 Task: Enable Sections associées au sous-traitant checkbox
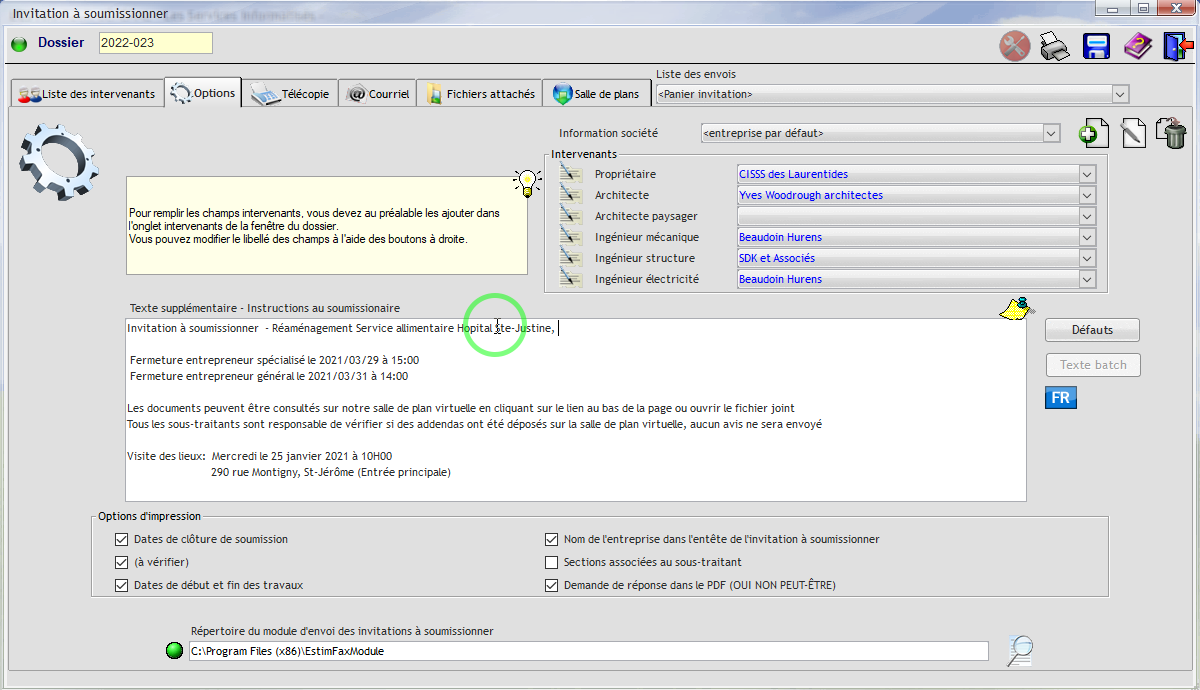[x=551, y=562]
